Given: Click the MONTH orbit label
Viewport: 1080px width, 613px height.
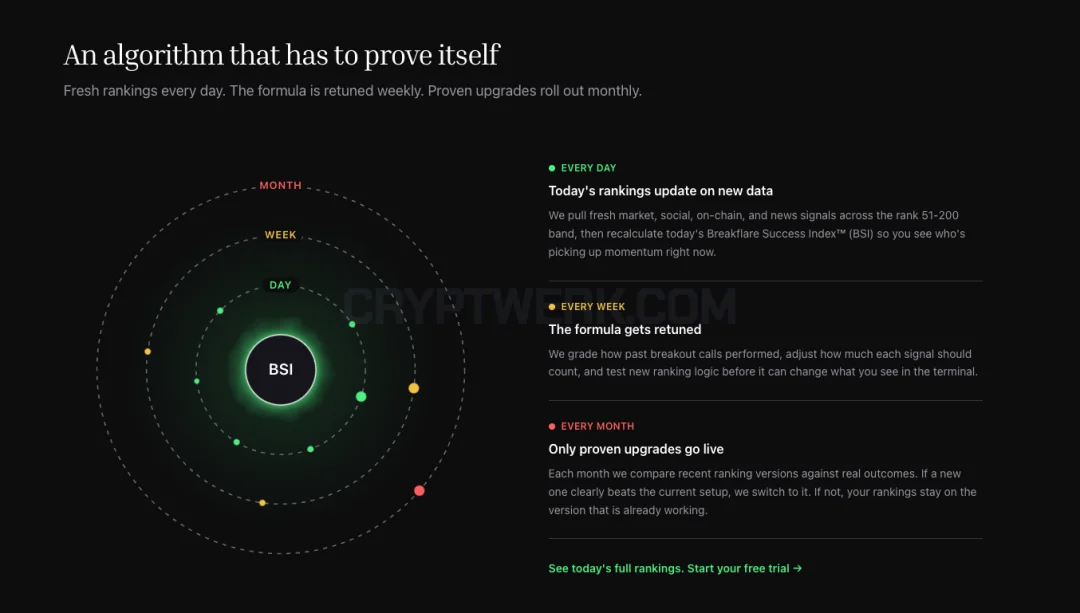Looking at the screenshot, I should click(280, 185).
